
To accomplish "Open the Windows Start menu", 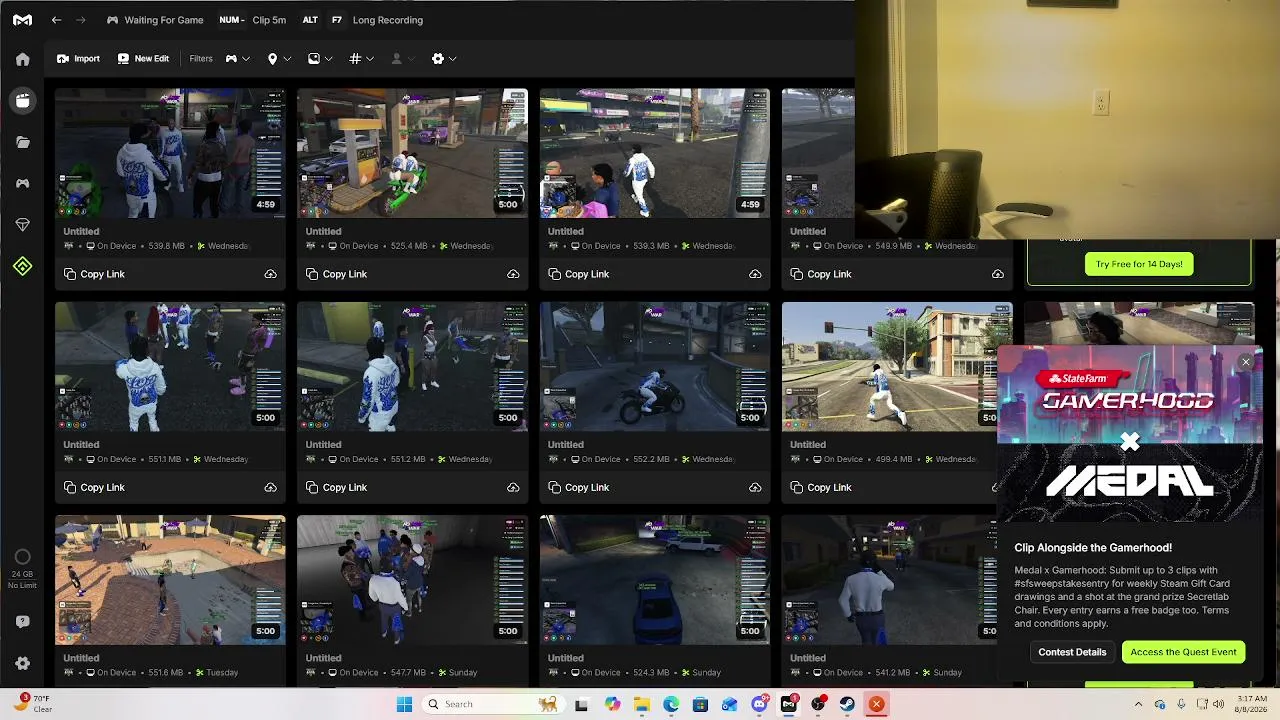I will pyautogui.click(x=404, y=704).
